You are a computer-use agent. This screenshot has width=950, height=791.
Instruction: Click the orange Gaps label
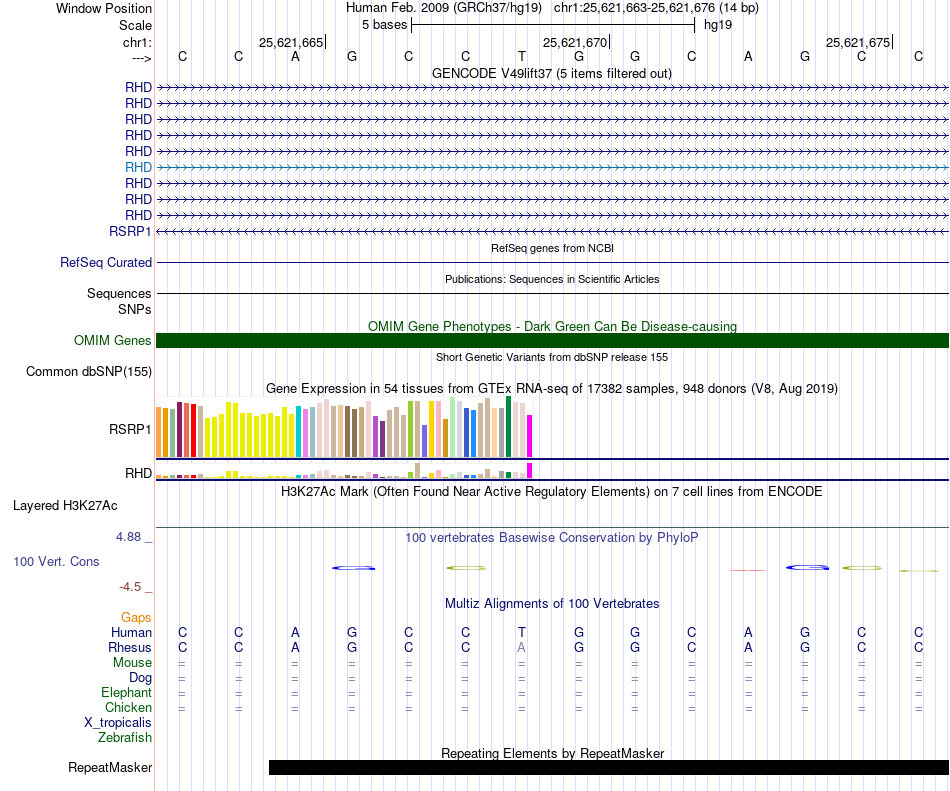[136, 617]
